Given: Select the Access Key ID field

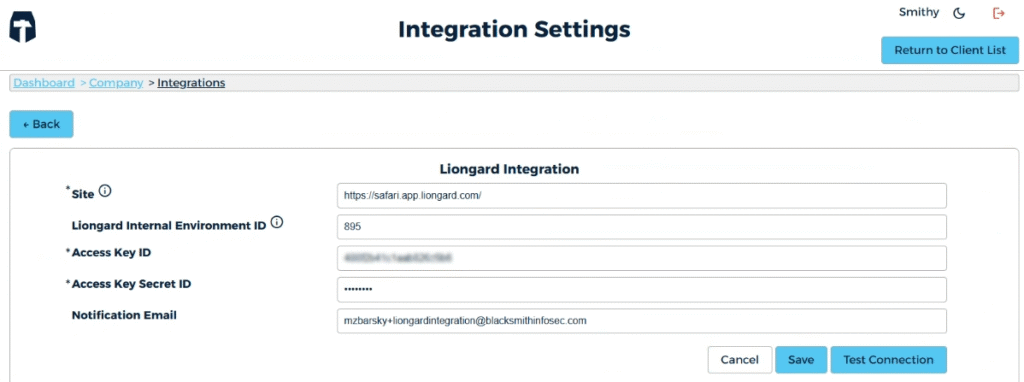Looking at the screenshot, I should click(641, 258).
